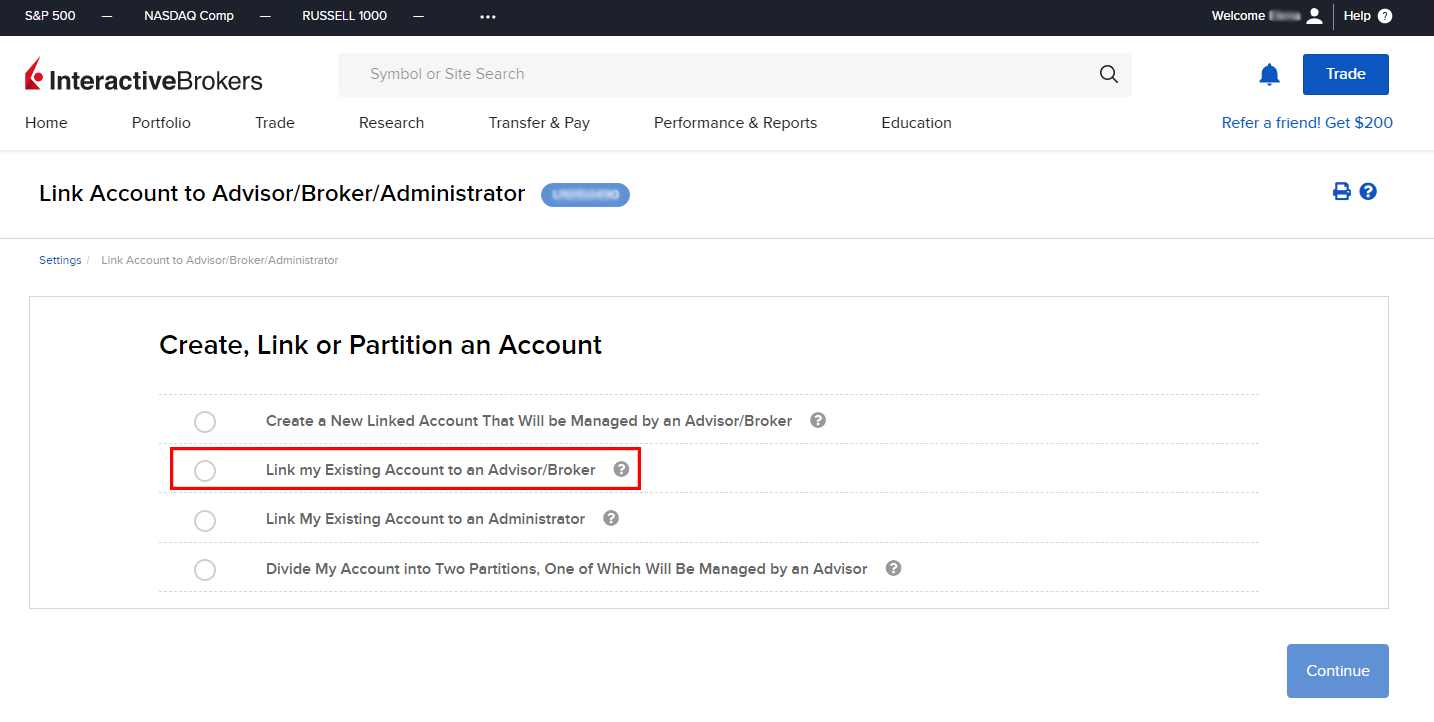Choose Link My Existing Account to Administrator
The image size is (1434, 722).
[x=205, y=520]
